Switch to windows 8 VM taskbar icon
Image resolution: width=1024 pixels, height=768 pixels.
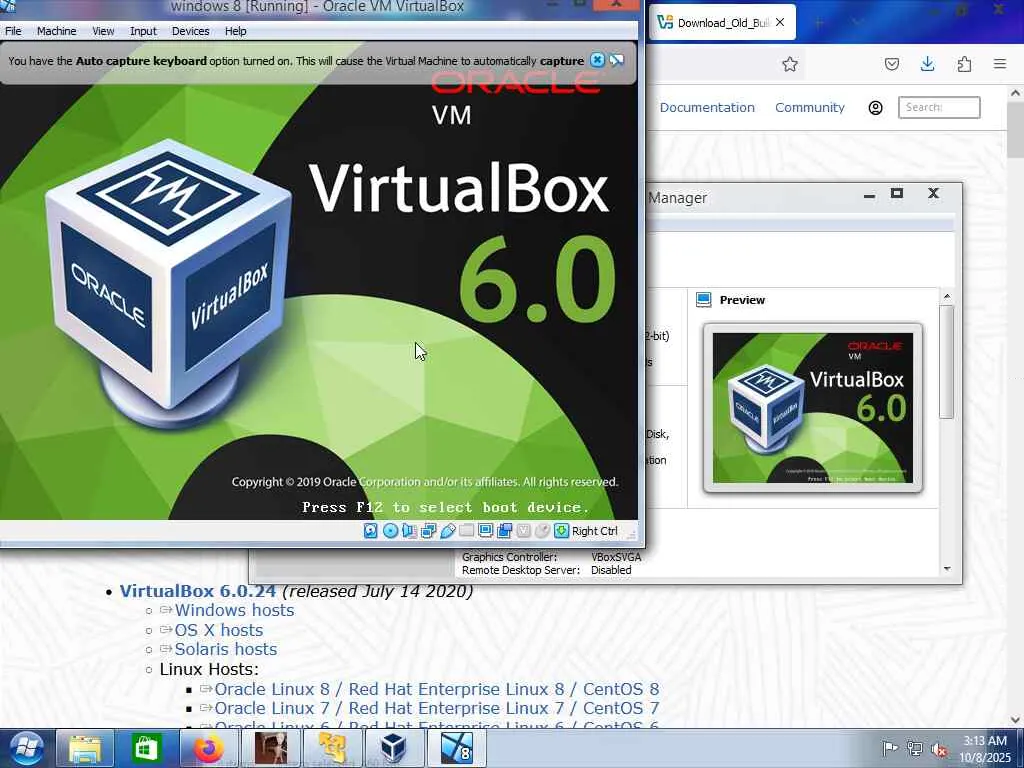click(456, 748)
